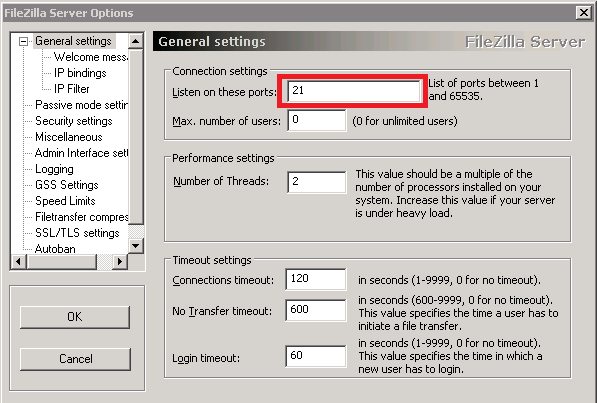597x403 pixels.
Task: Open the Welcome message page
Action: (x=91, y=57)
